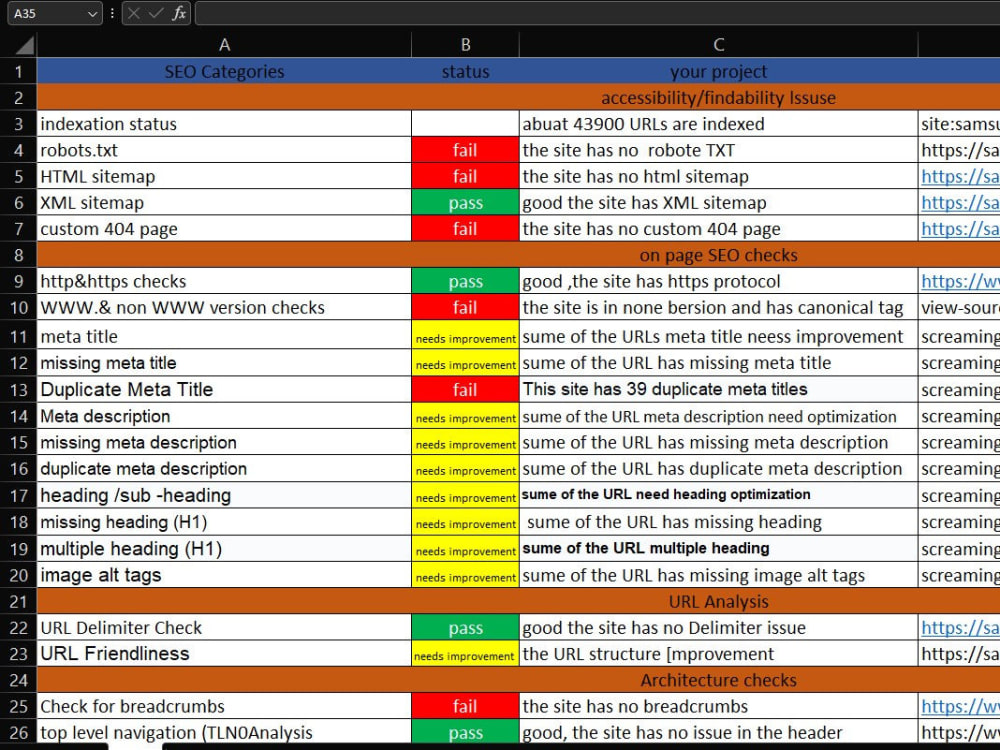Select the 'indexation status' cell
Screen dimensions: 1000x750
point(224,124)
